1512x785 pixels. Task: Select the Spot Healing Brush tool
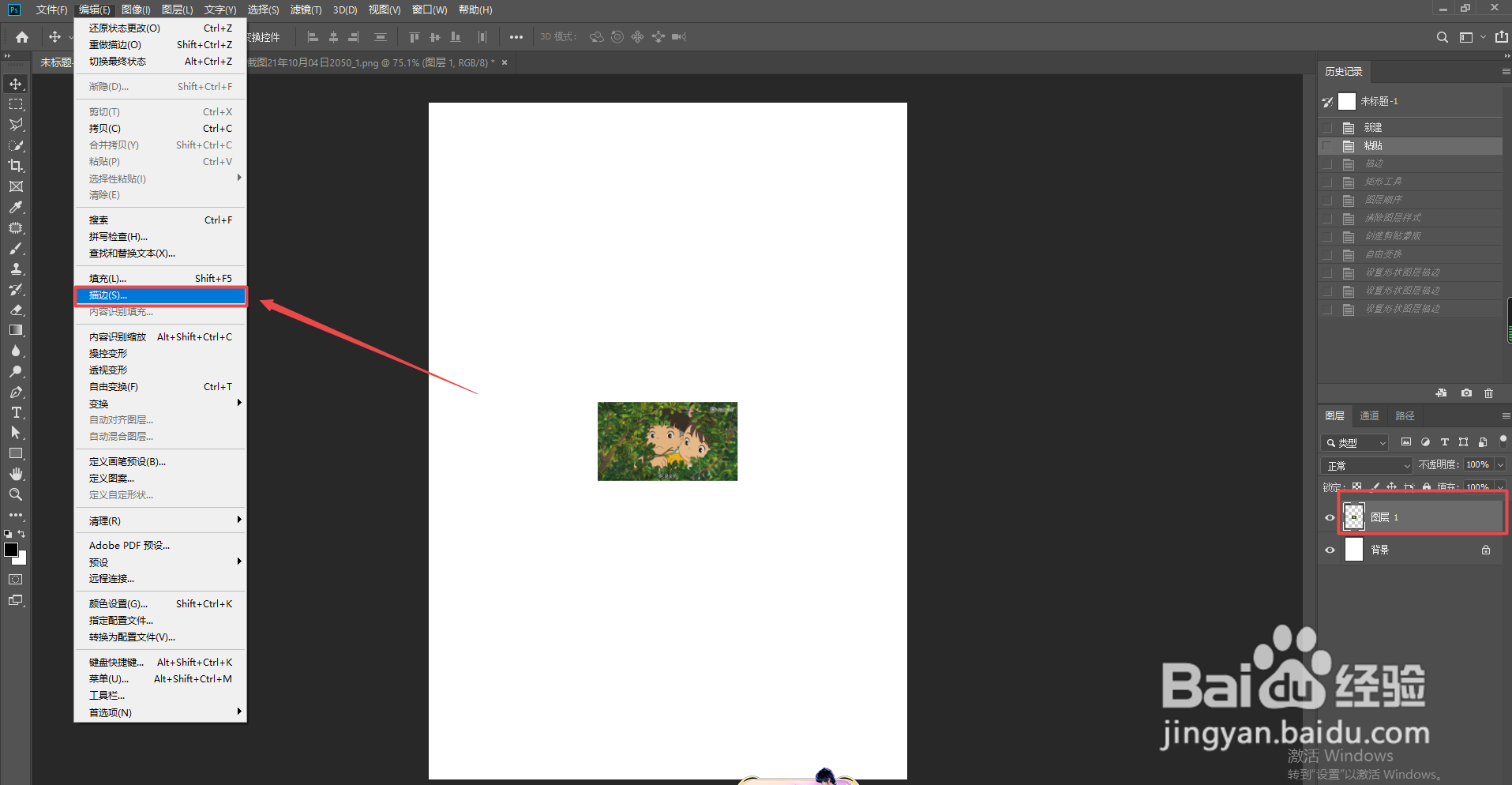tap(16, 227)
